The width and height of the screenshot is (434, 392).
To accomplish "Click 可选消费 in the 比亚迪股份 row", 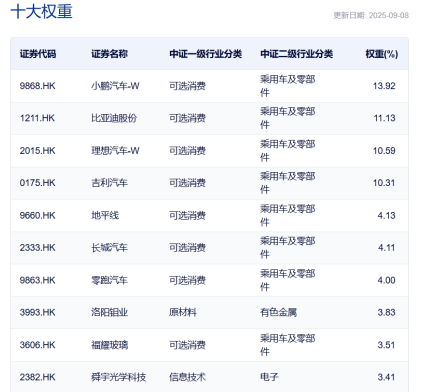I will tap(187, 118).
